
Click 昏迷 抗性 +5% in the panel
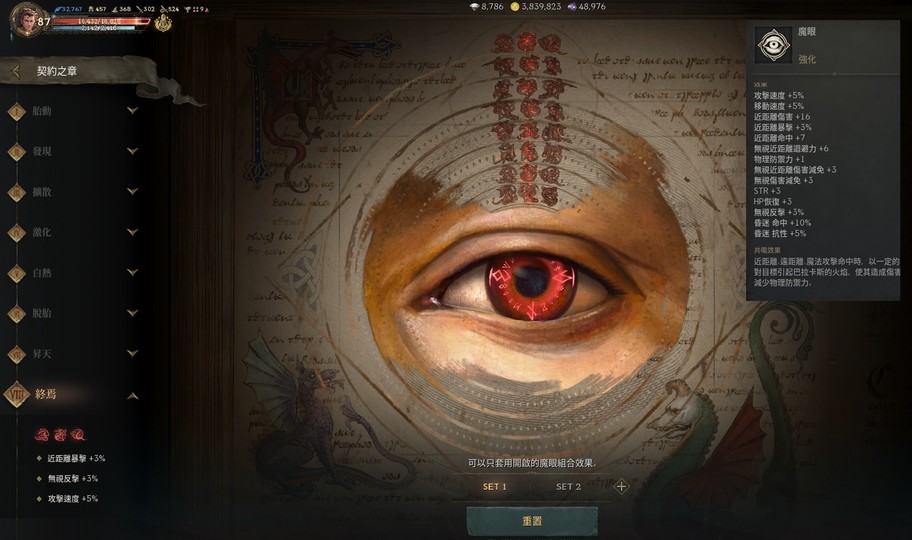click(780, 233)
